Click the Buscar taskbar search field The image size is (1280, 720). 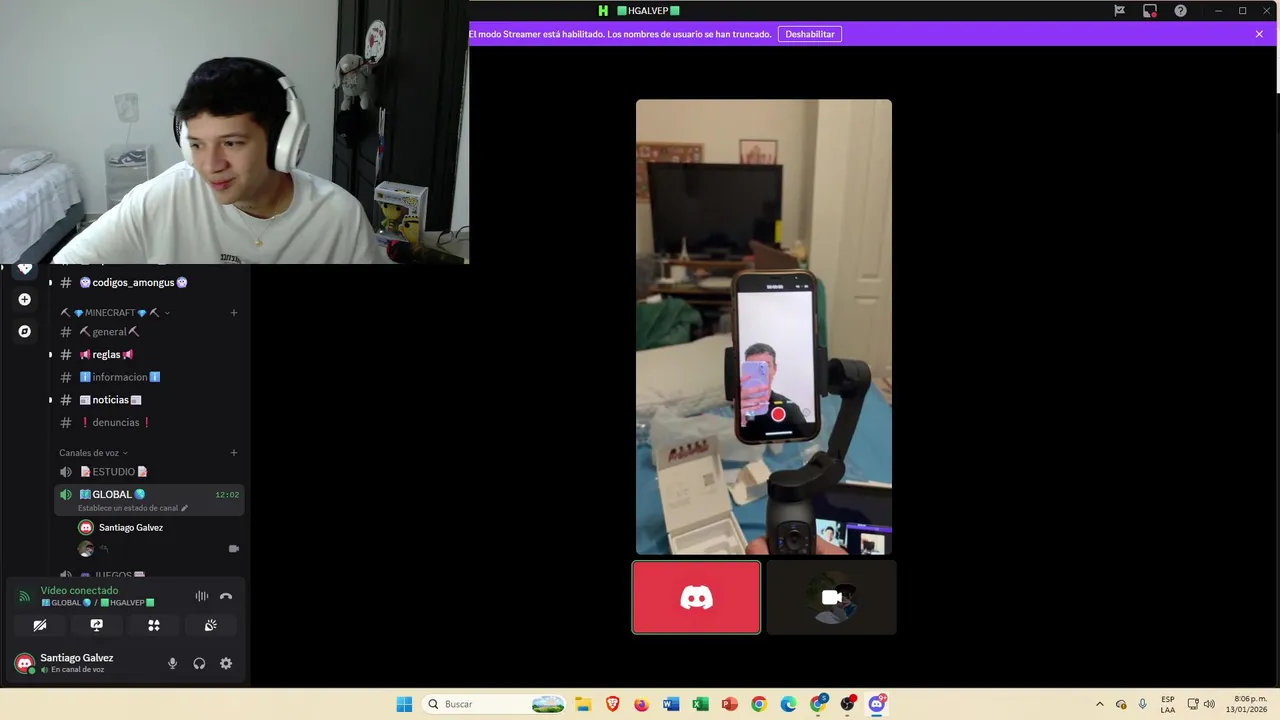coord(495,704)
